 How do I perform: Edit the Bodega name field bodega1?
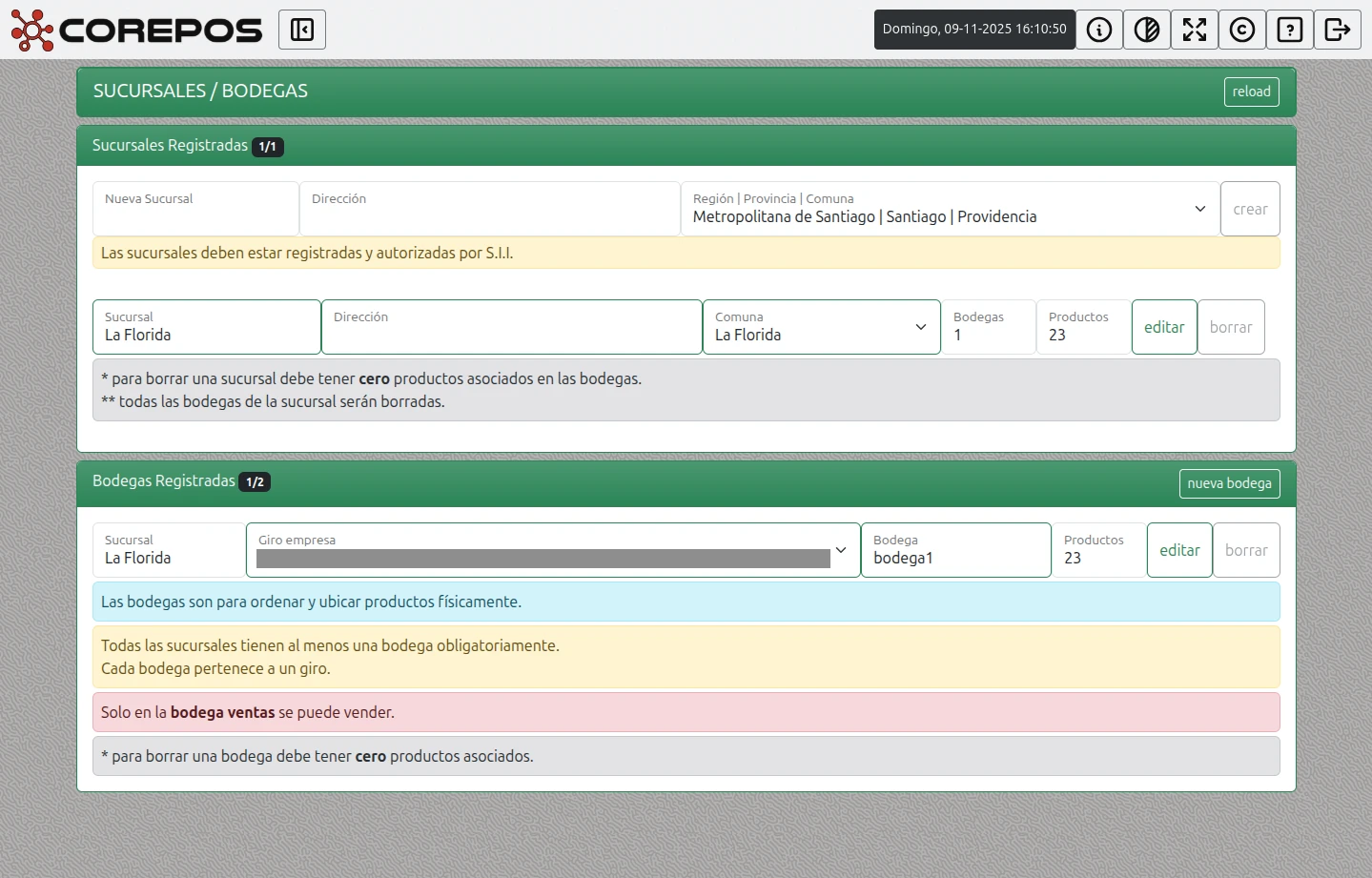tap(956, 550)
